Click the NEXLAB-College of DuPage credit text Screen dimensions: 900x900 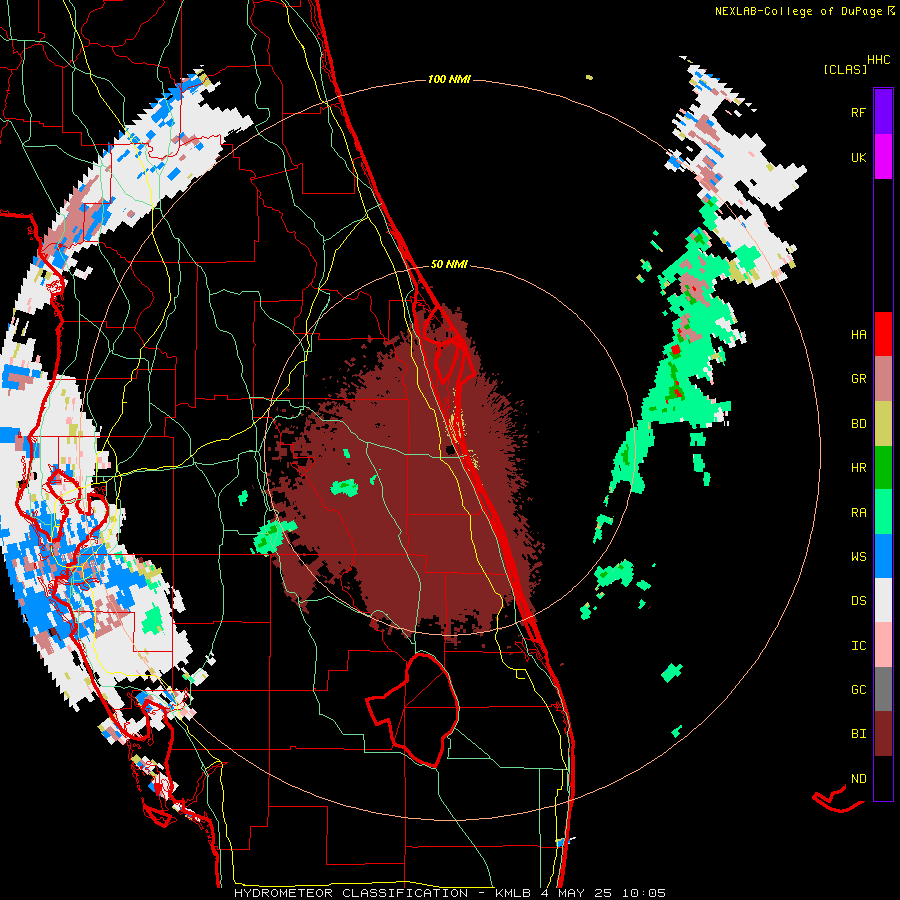coord(805,11)
